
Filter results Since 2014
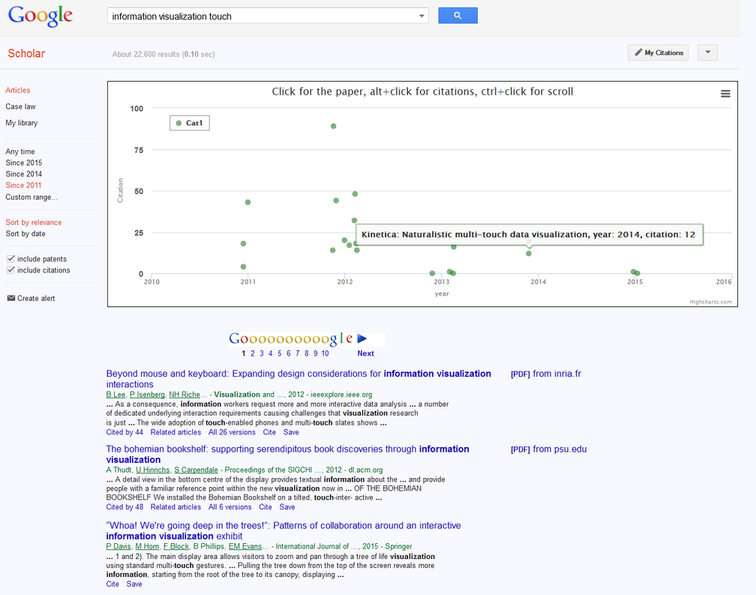click(x=24, y=174)
